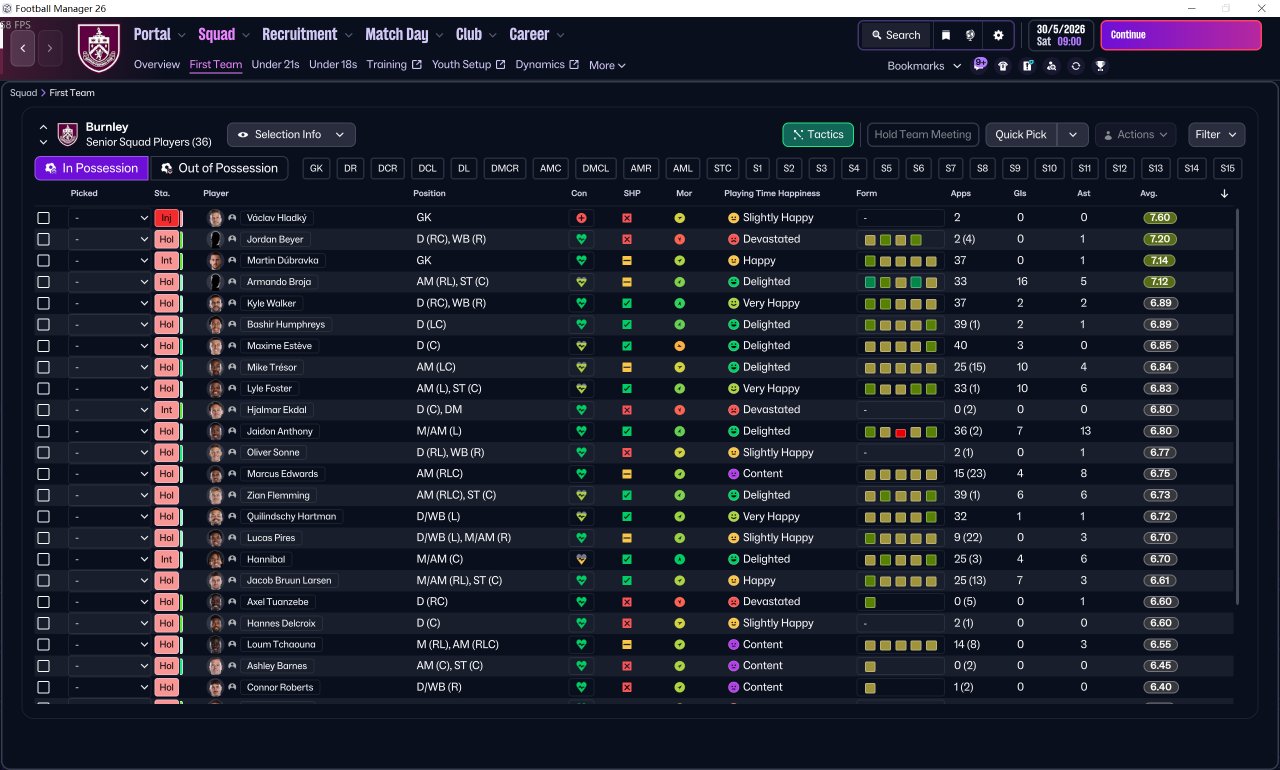
Task: Click Armando Broja's form squares
Action: point(900,282)
